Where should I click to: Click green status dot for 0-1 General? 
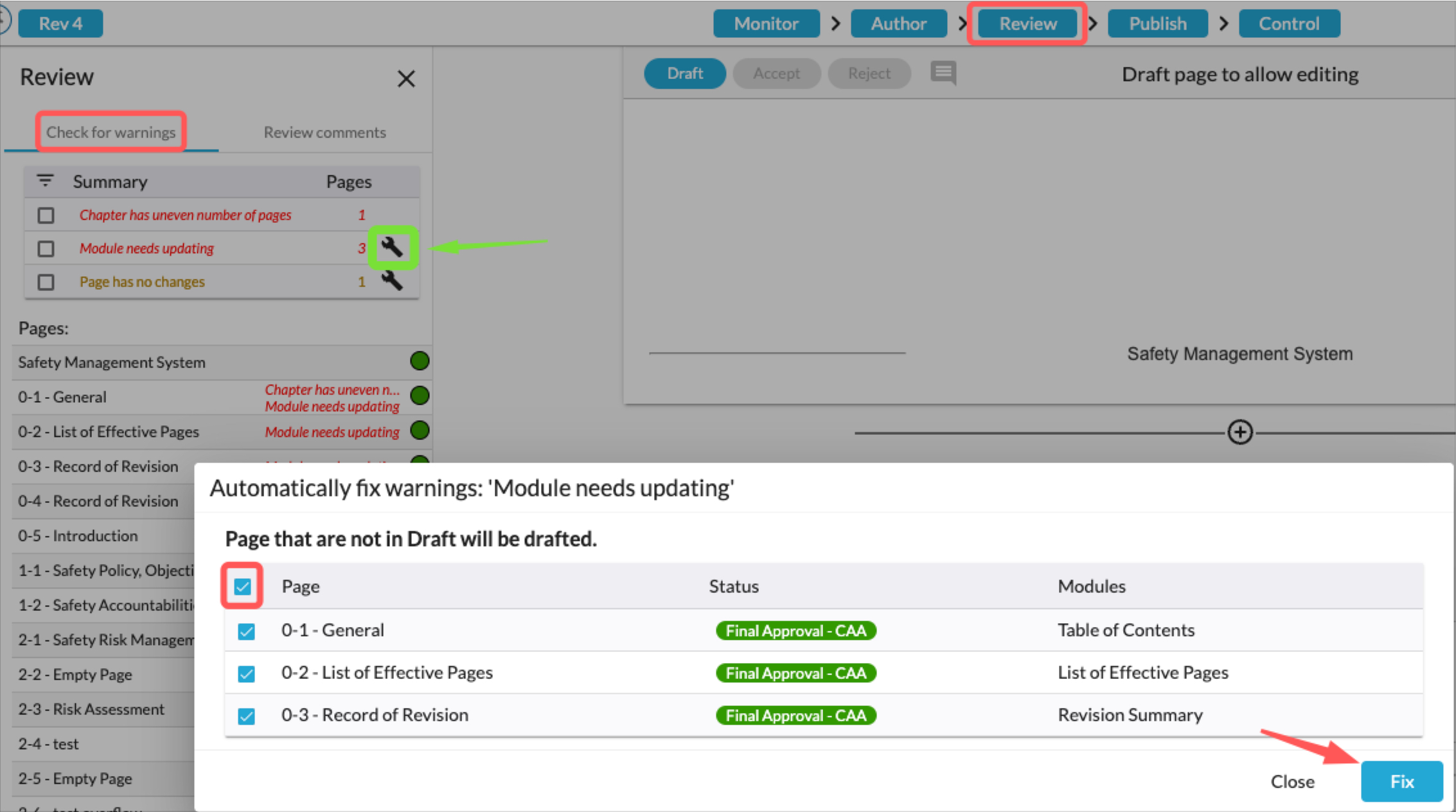point(420,396)
